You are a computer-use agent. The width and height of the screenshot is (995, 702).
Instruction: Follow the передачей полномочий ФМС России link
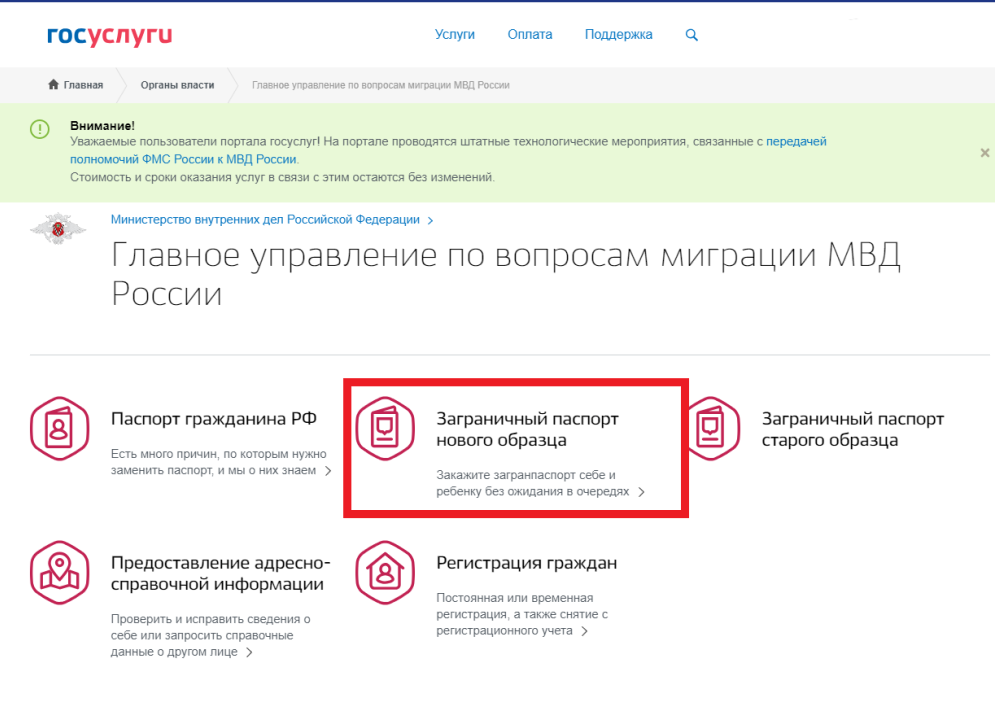point(796,142)
